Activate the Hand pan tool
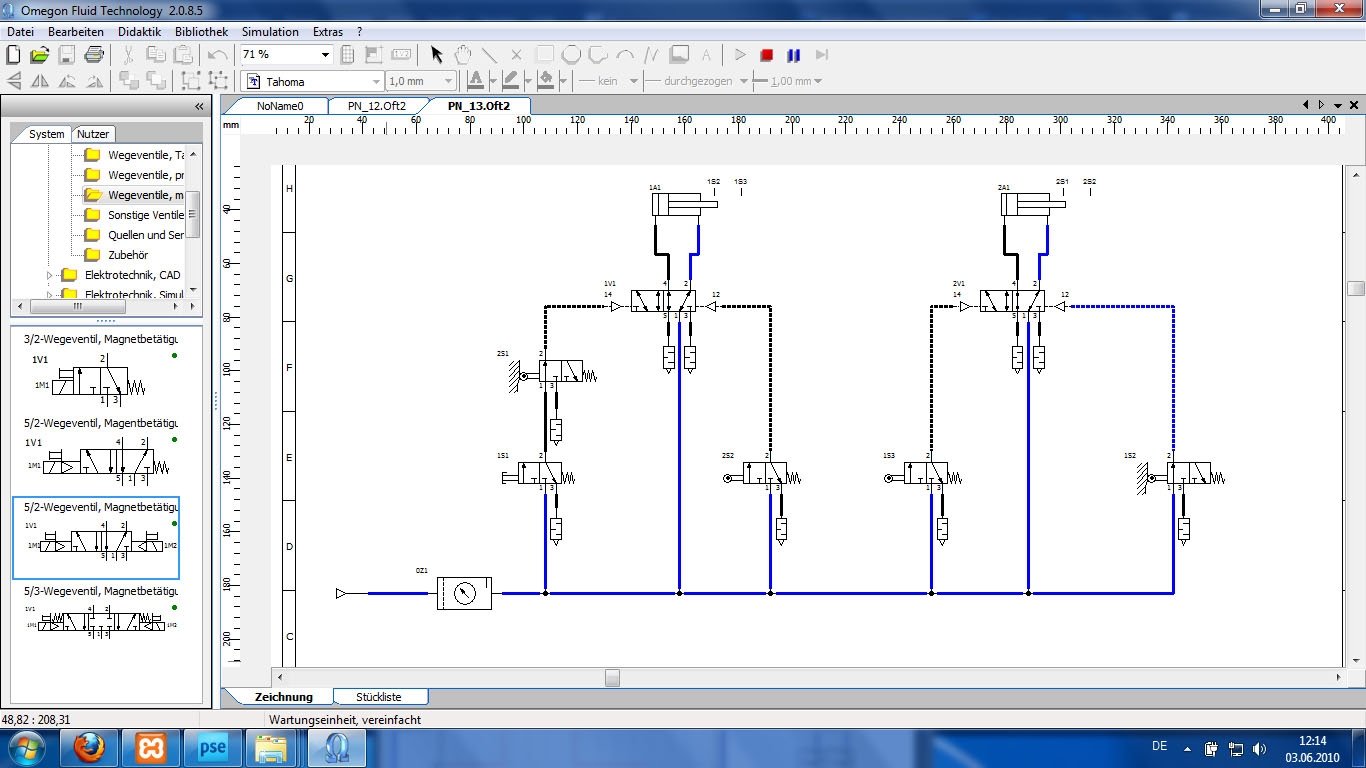 (461, 55)
